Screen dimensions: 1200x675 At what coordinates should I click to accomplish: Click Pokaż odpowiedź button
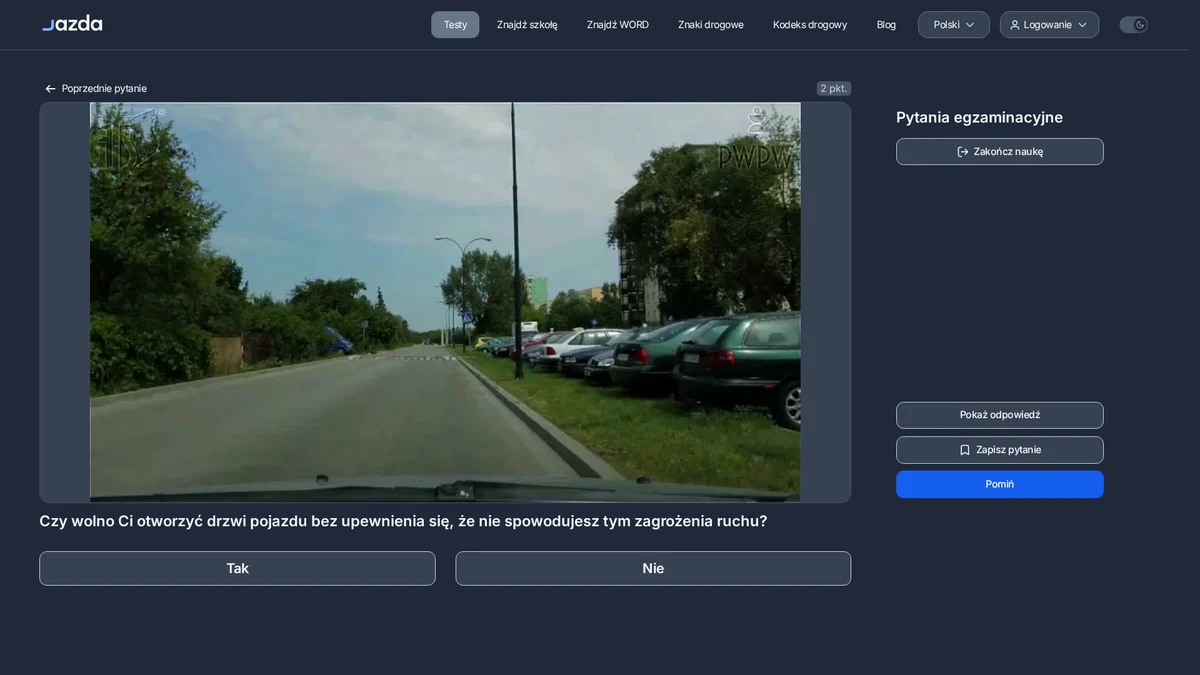[1000, 415]
